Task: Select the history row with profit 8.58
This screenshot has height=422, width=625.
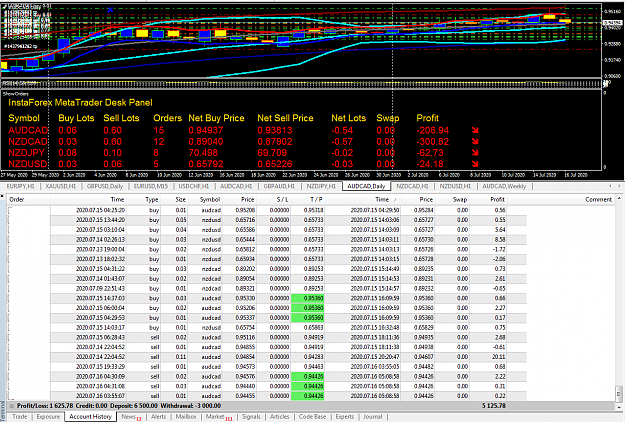Action: (x=267, y=239)
